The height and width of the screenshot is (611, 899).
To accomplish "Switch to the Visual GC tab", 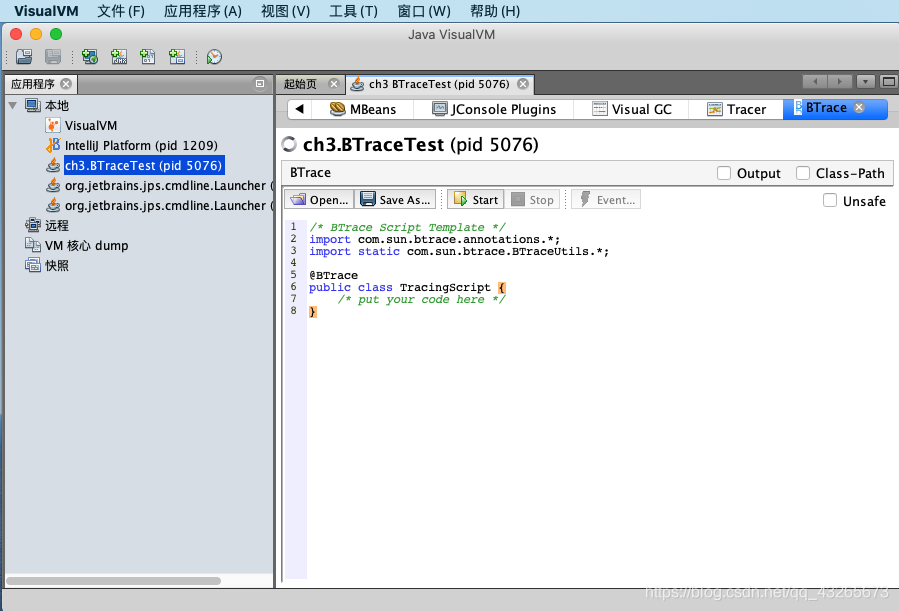I will pyautogui.click(x=631, y=109).
